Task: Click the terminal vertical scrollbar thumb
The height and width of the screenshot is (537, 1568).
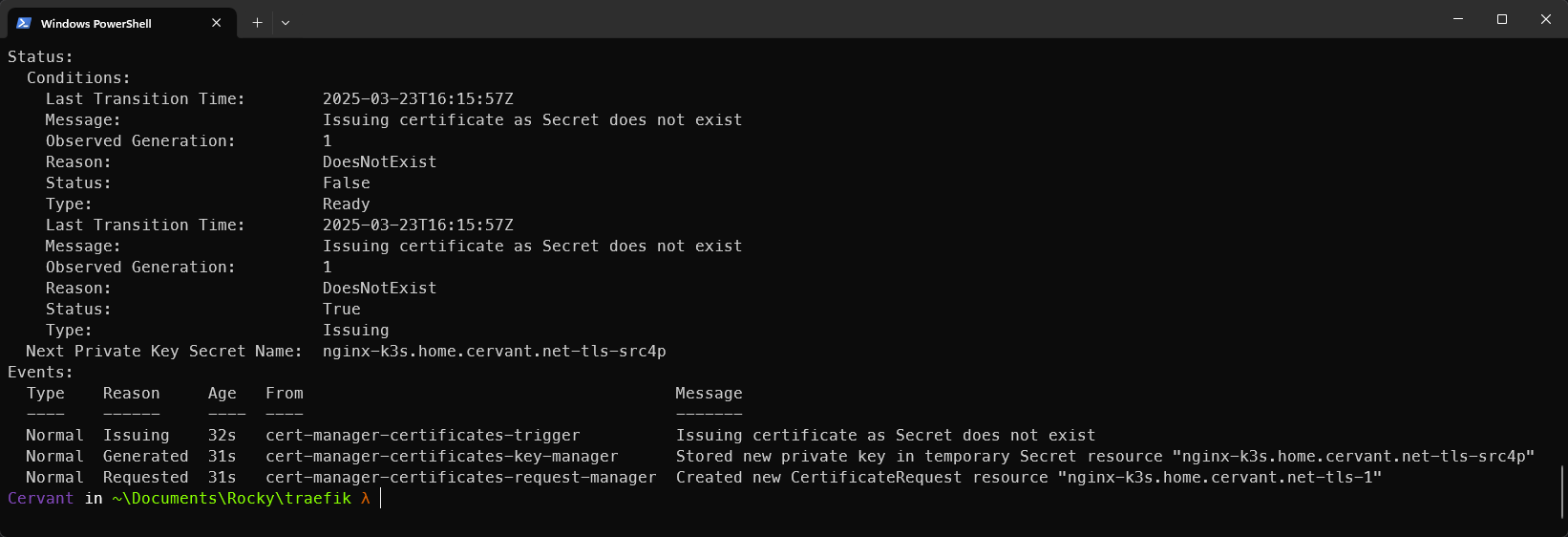Action: 1562,491
